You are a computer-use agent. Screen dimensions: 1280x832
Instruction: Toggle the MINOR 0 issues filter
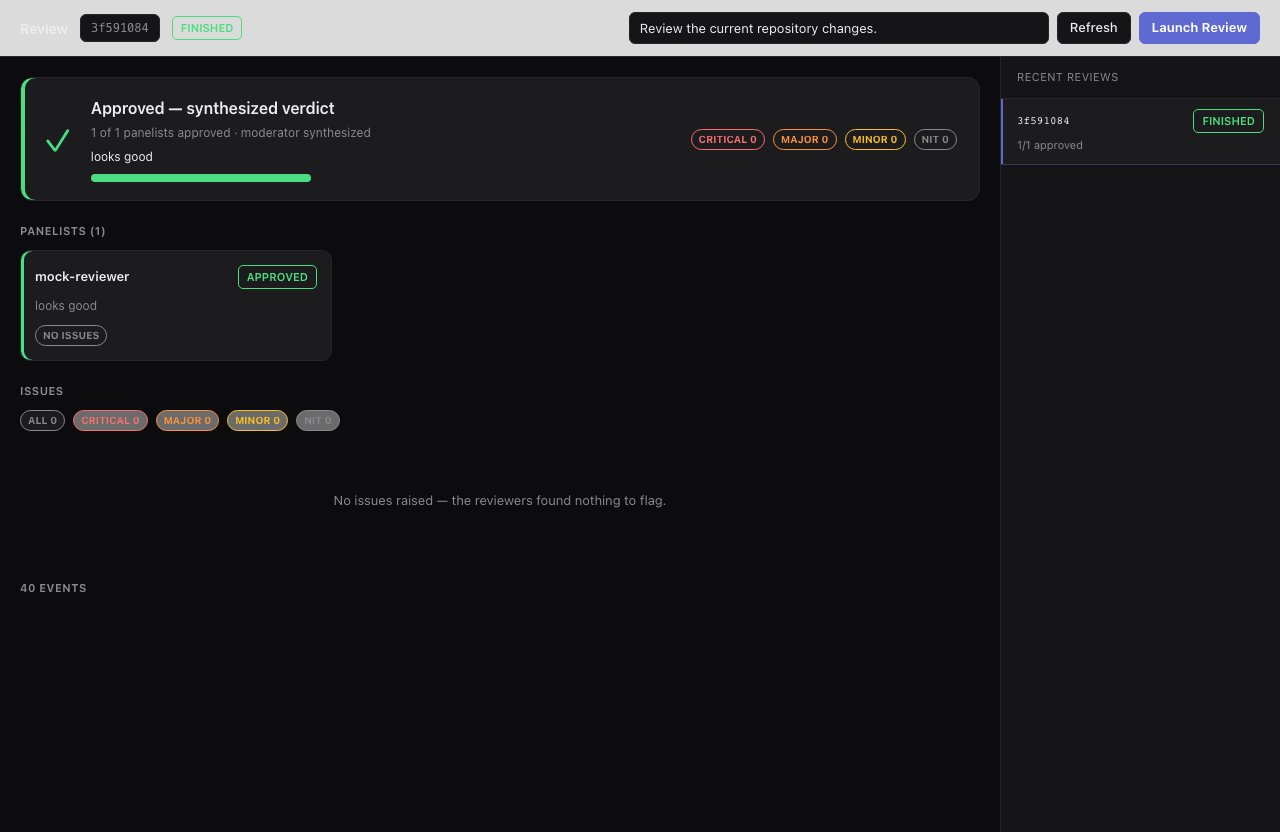257,421
